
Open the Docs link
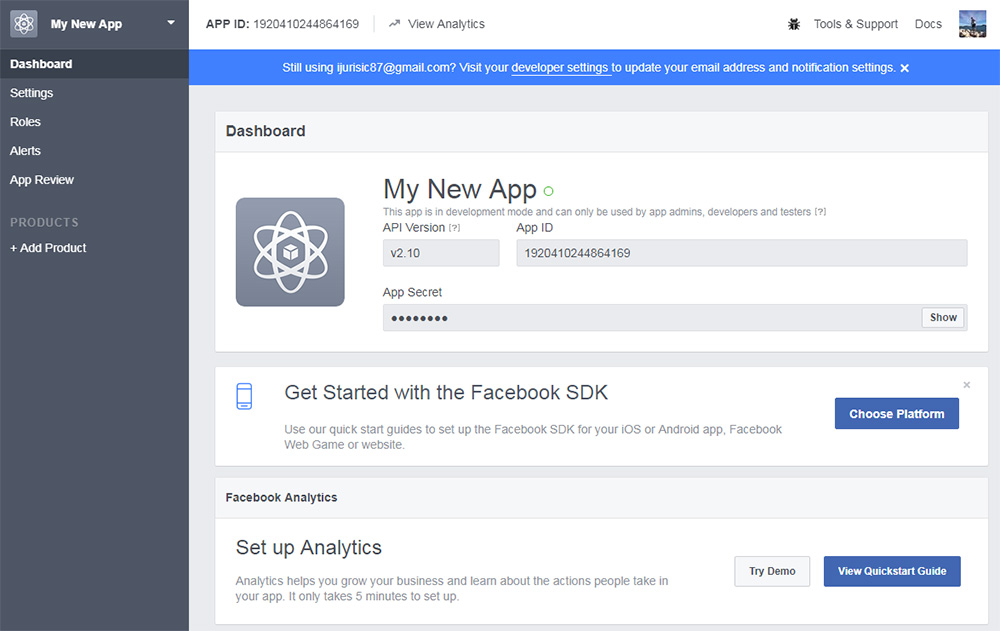tap(928, 24)
